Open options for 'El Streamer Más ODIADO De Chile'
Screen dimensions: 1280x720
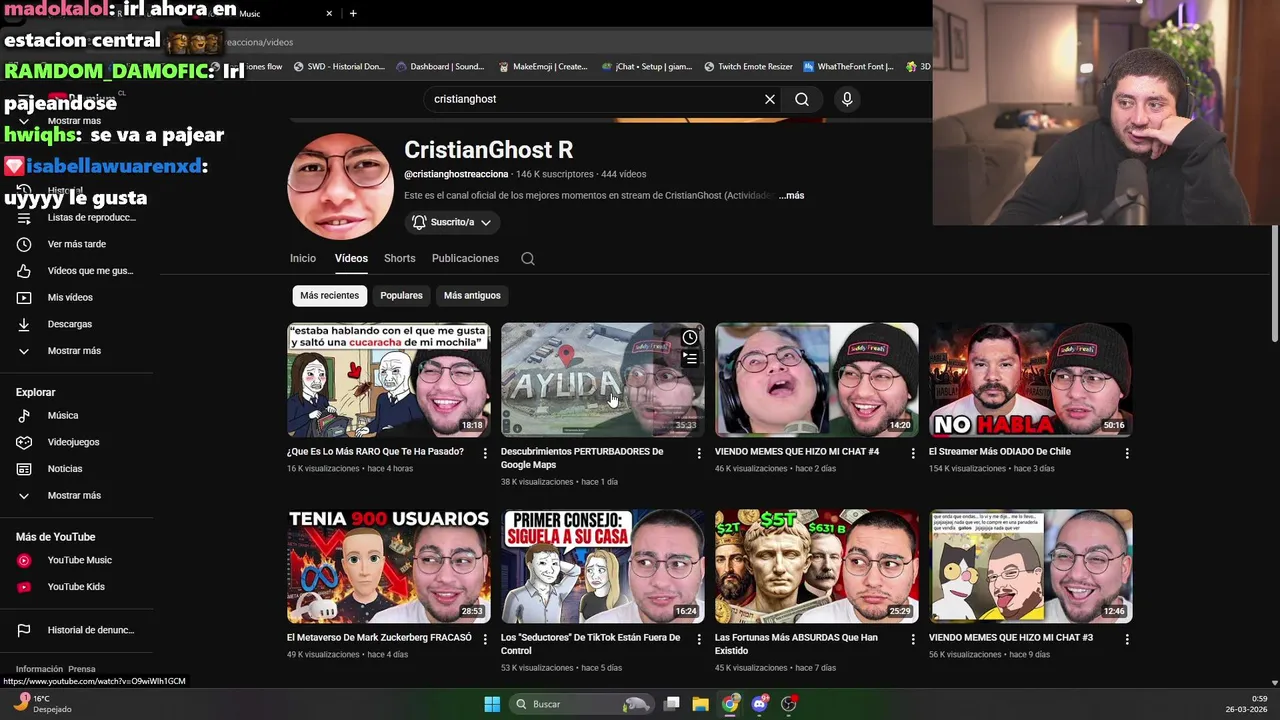1127,453
